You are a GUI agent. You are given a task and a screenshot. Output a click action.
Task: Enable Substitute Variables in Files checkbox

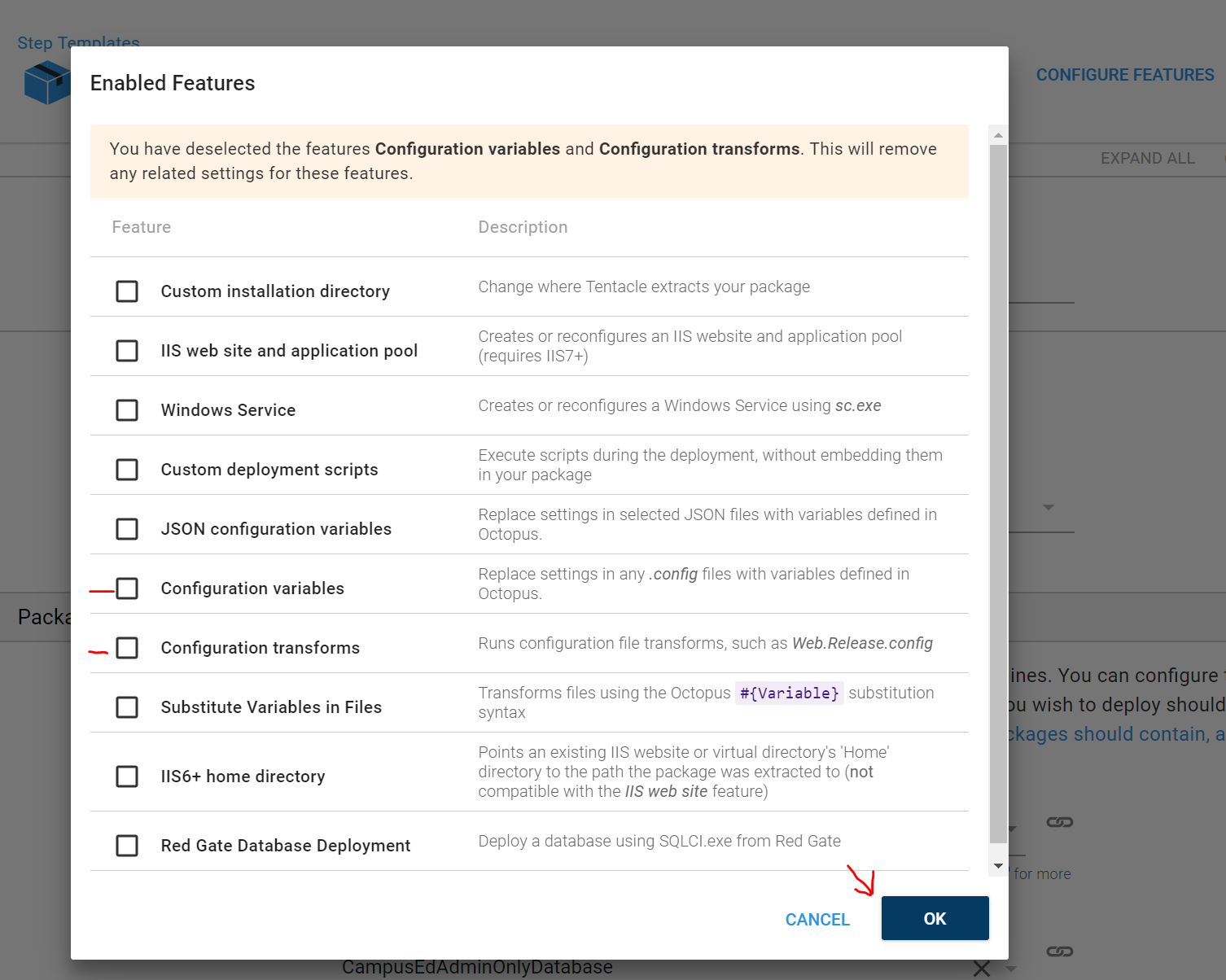tap(127, 707)
